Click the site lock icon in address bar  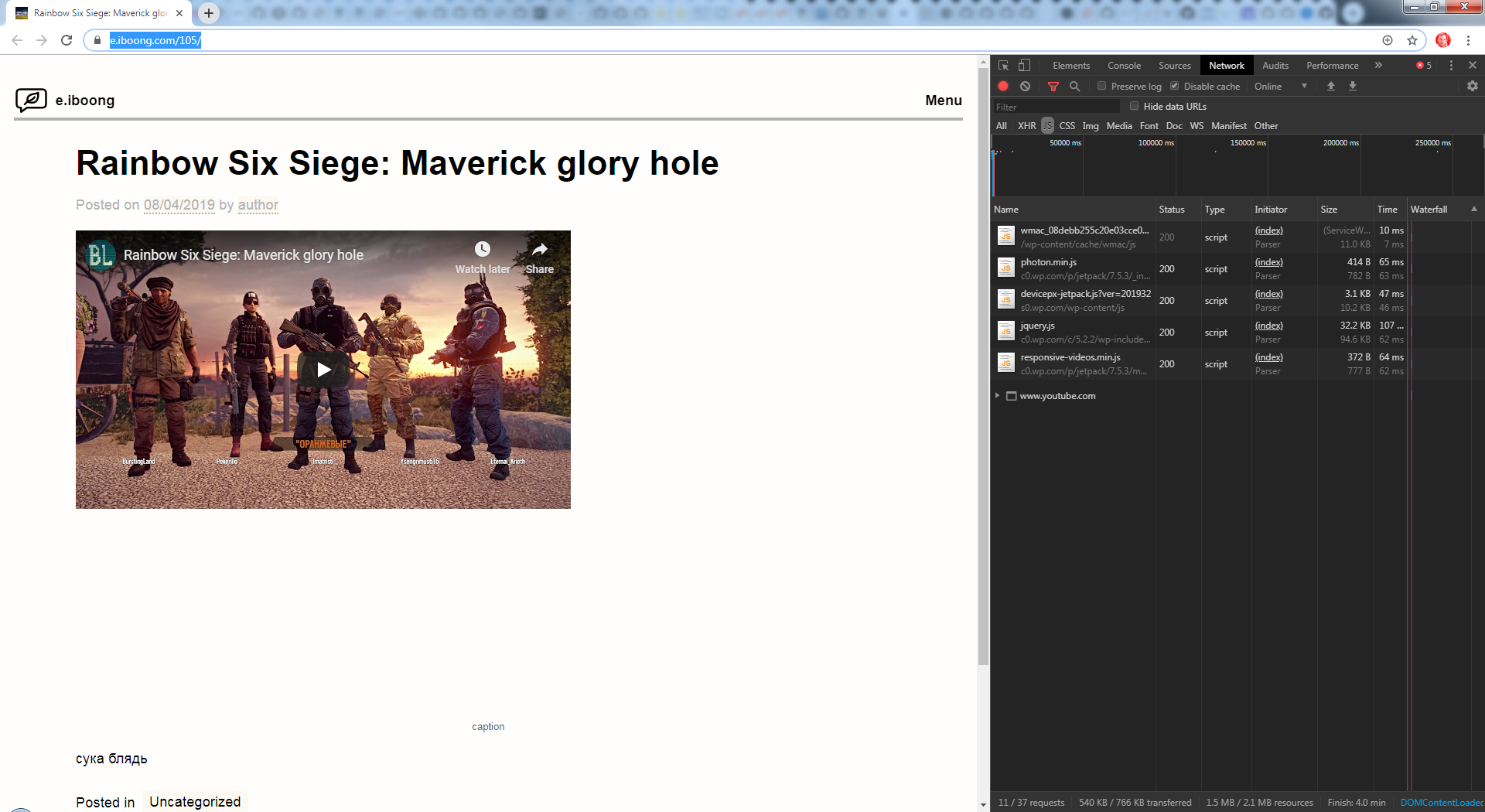click(x=97, y=40)
